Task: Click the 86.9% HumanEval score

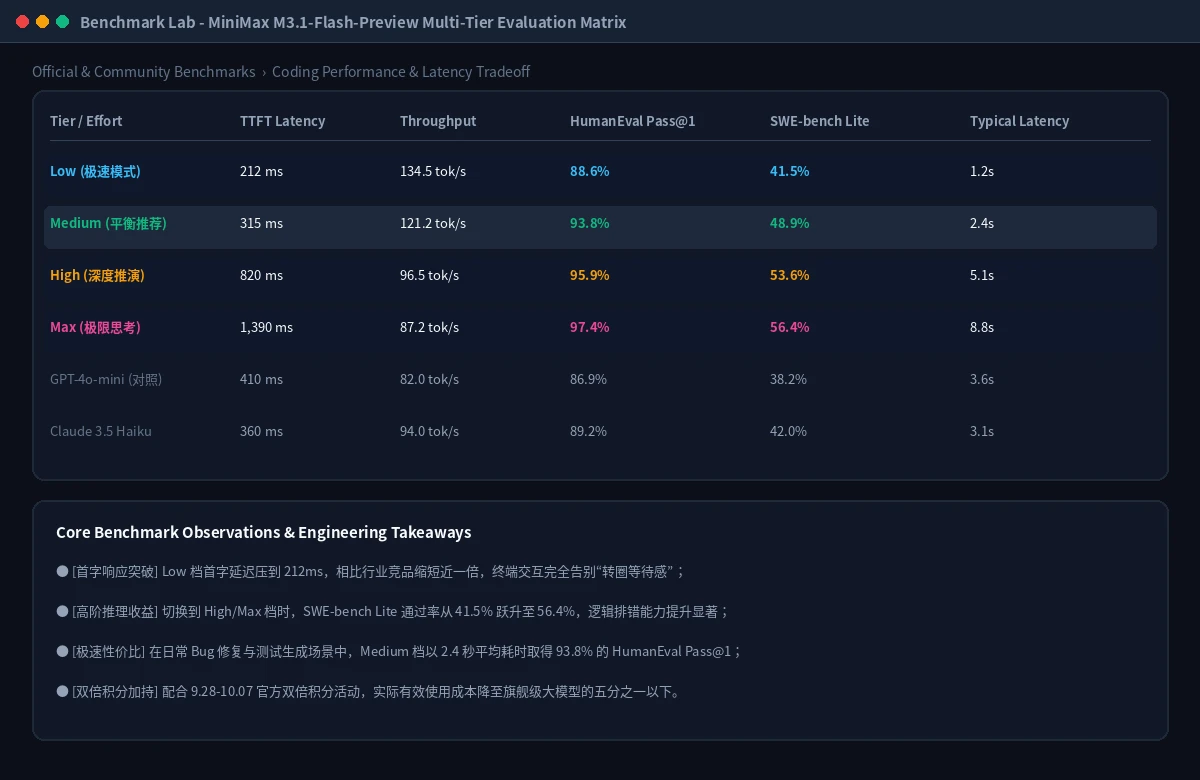Action: tap(588, 379)
